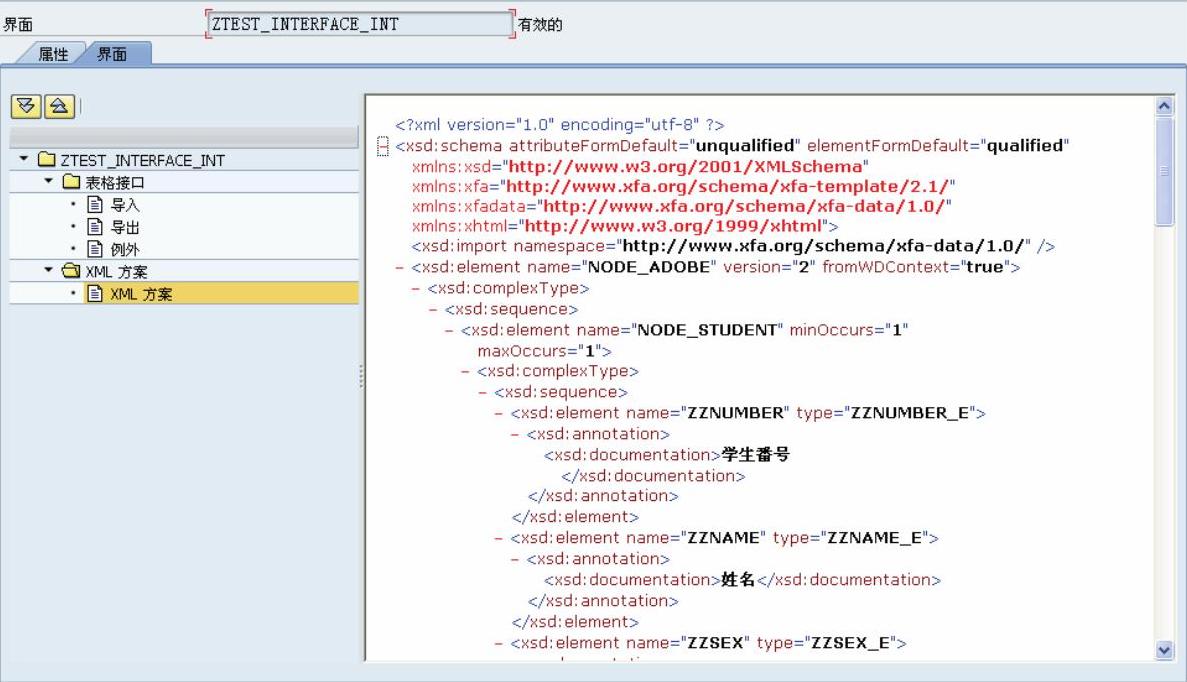Click the xfa-template/2.1 namespace URL
Screen dimensions: 1187x682
pos(727,185)
